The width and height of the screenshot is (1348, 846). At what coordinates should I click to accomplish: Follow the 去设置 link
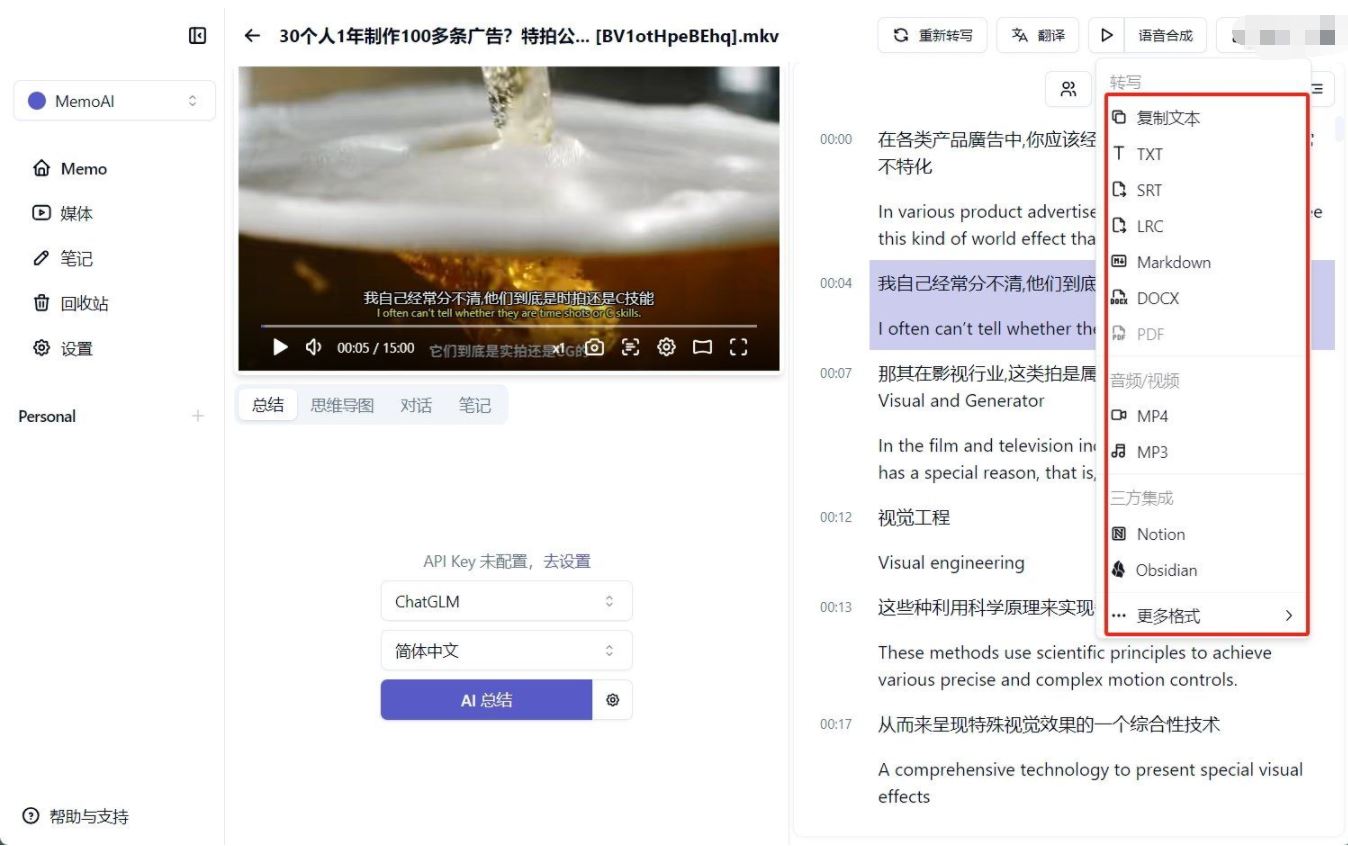tap(567, 561)
